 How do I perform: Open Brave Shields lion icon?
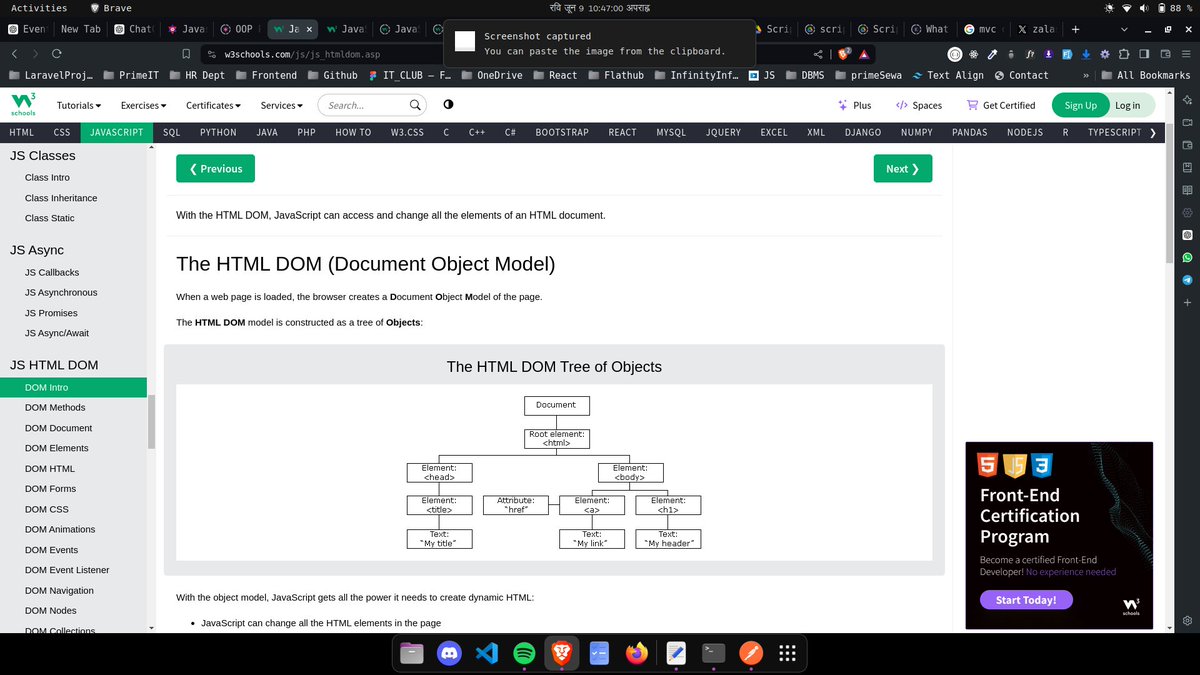[x=845, y=53]
